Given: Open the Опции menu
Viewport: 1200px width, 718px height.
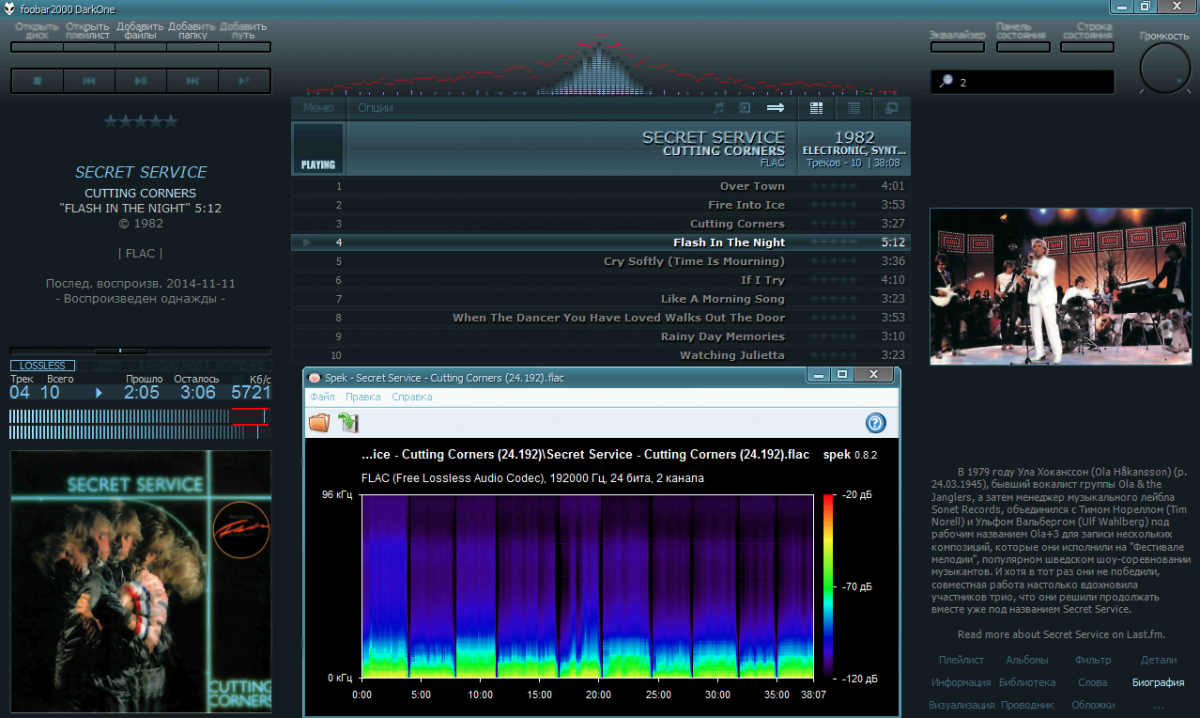Looking at the screenshot, I should pos(375,108).
